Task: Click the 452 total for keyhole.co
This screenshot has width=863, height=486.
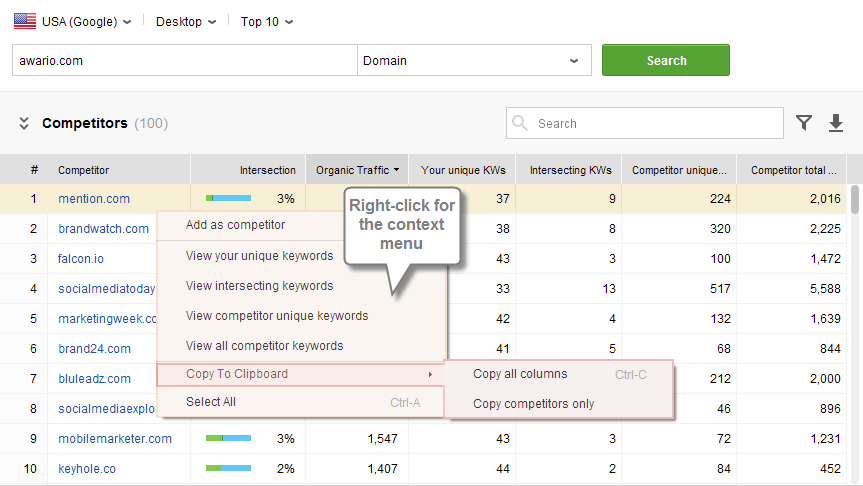Action: coord(830,469)
